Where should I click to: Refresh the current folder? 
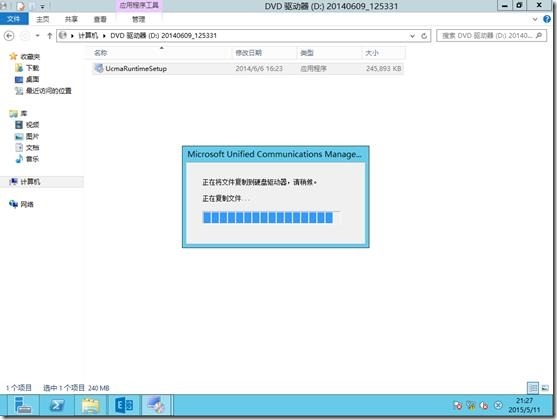point(424,36)
